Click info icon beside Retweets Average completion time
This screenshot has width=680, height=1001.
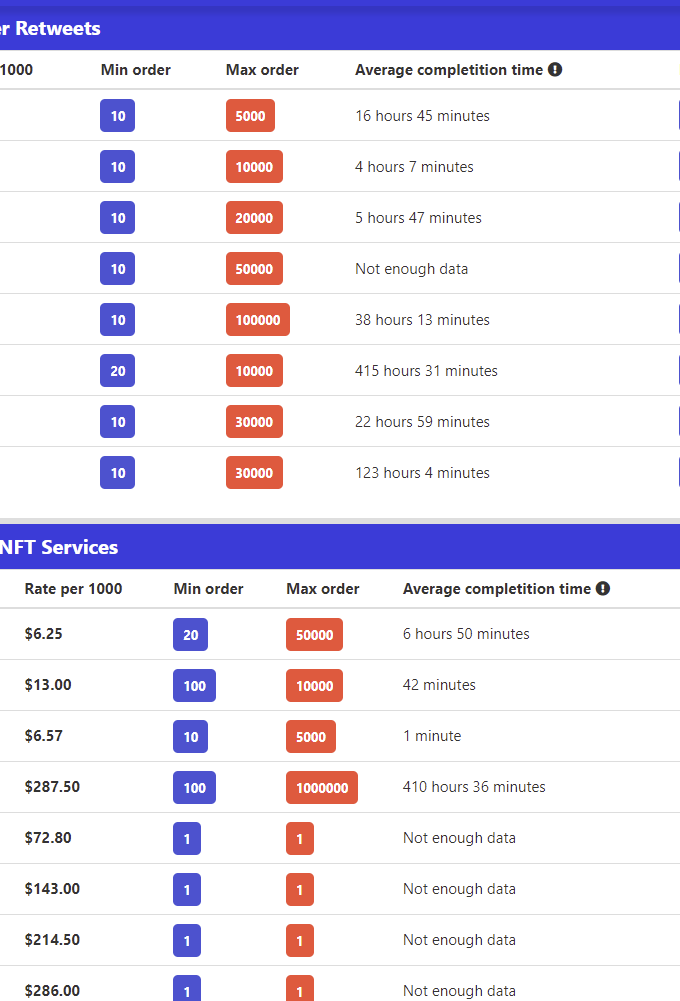pyautogui.click(x=555, y=70)
